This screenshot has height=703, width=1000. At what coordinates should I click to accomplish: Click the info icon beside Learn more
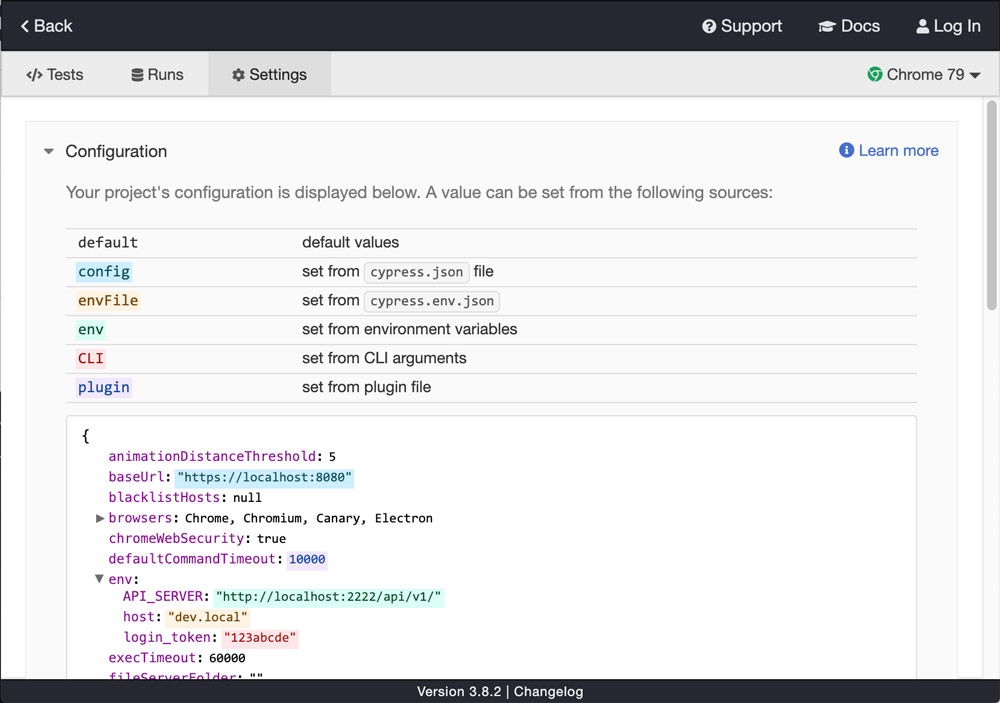845,150
